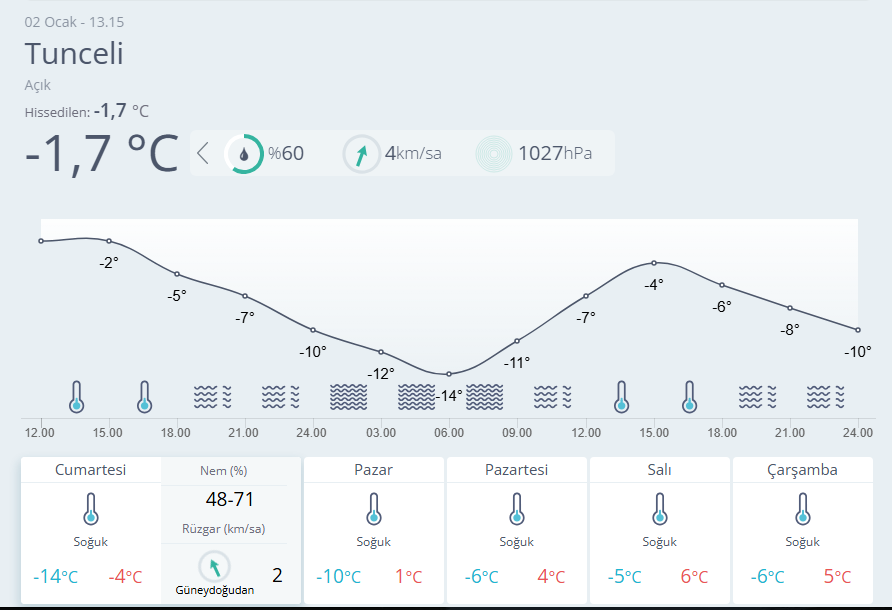Click the 1027hPa pressure value
This screenshot has width=892, height=610.
(555, 154)
